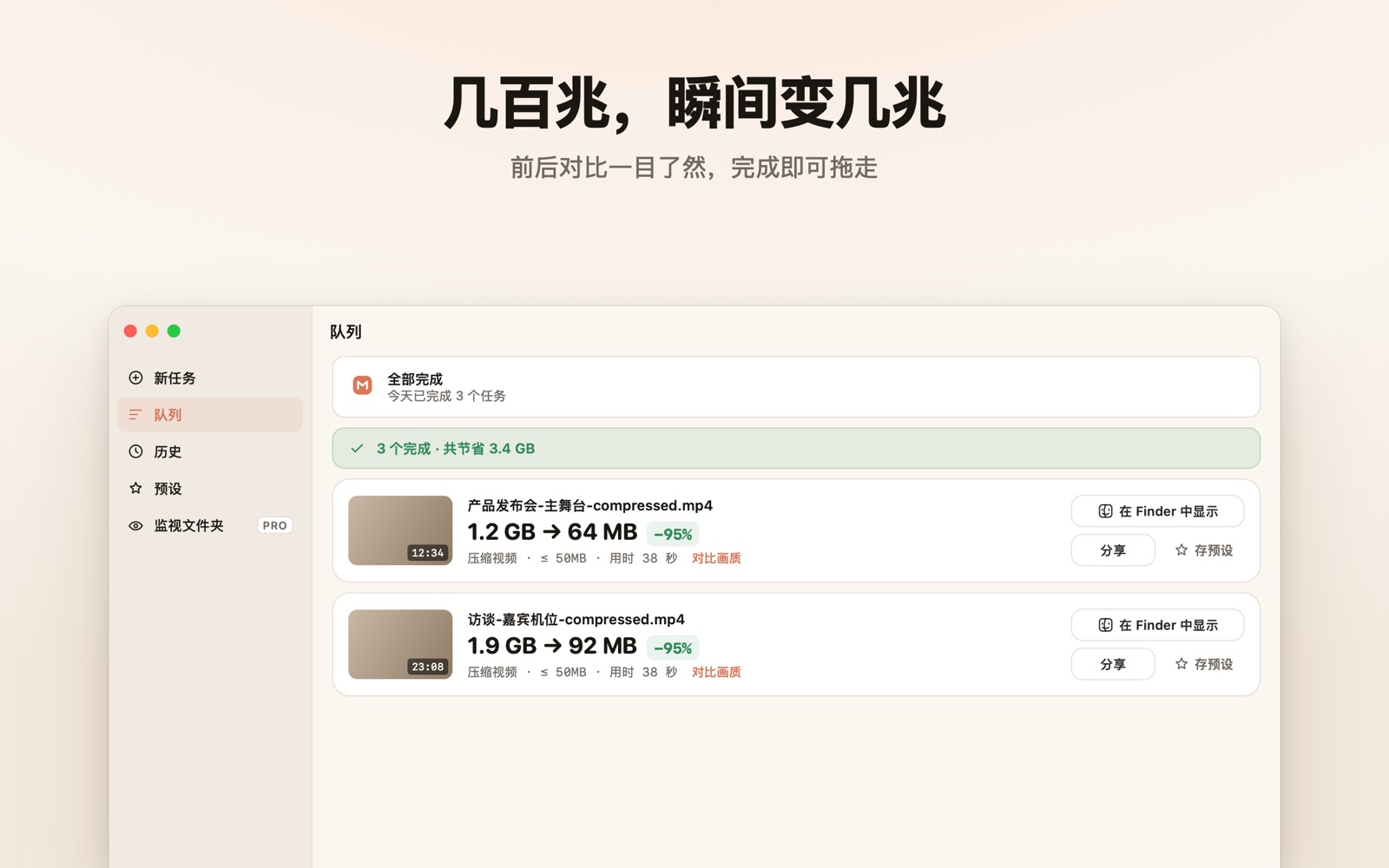Click the queue lines icon beside 队列

[135, 415]
